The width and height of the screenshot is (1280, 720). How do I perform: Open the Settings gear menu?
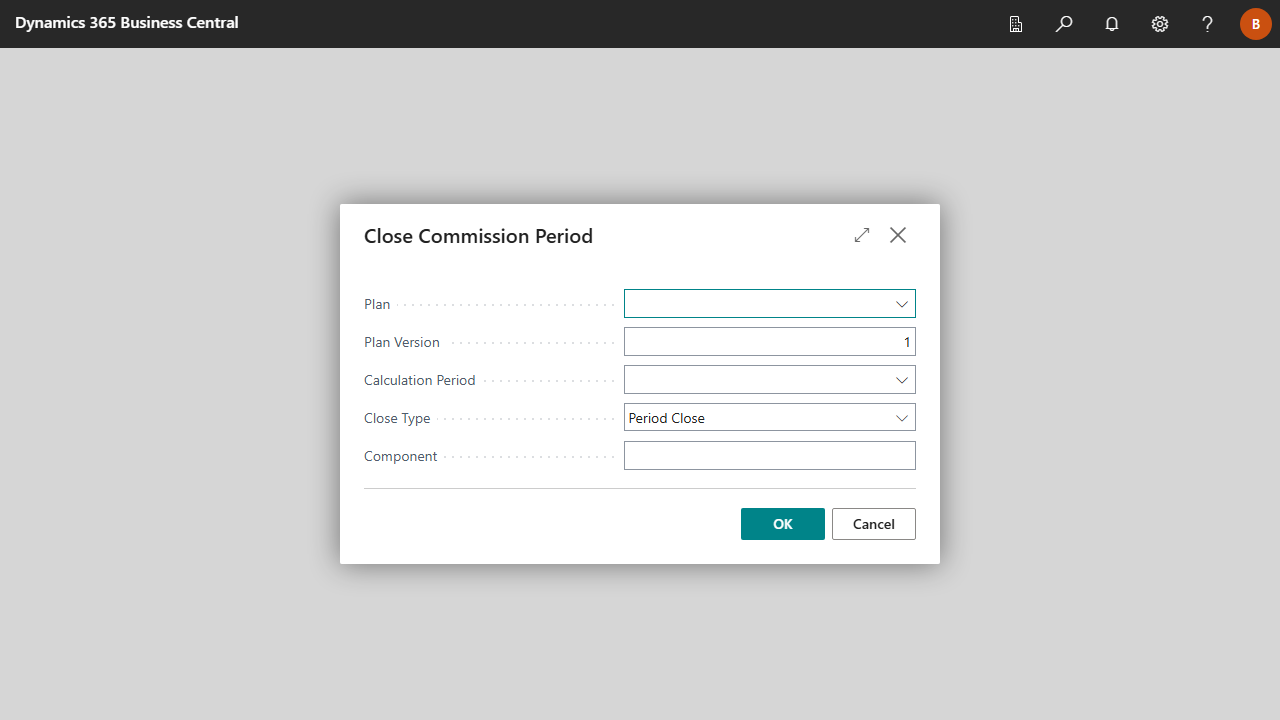coord(1160,24)
